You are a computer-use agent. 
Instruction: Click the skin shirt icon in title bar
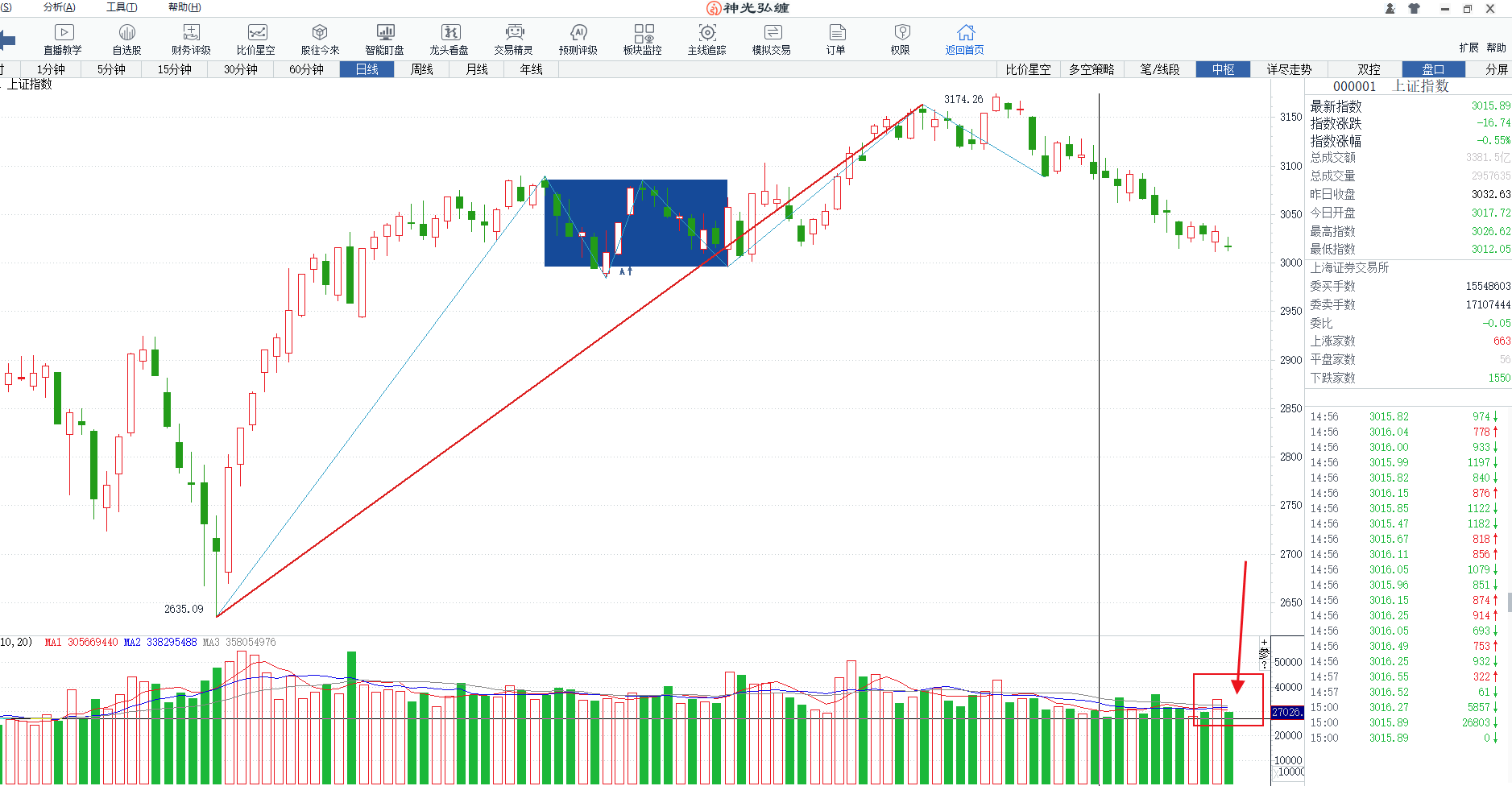coord(1414,9)
